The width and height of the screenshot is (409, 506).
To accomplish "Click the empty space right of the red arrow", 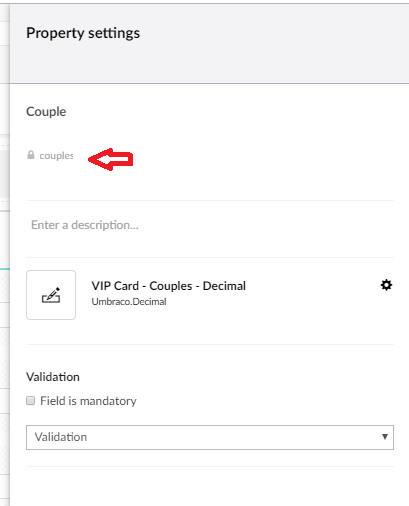I will [x=263, y=159].
